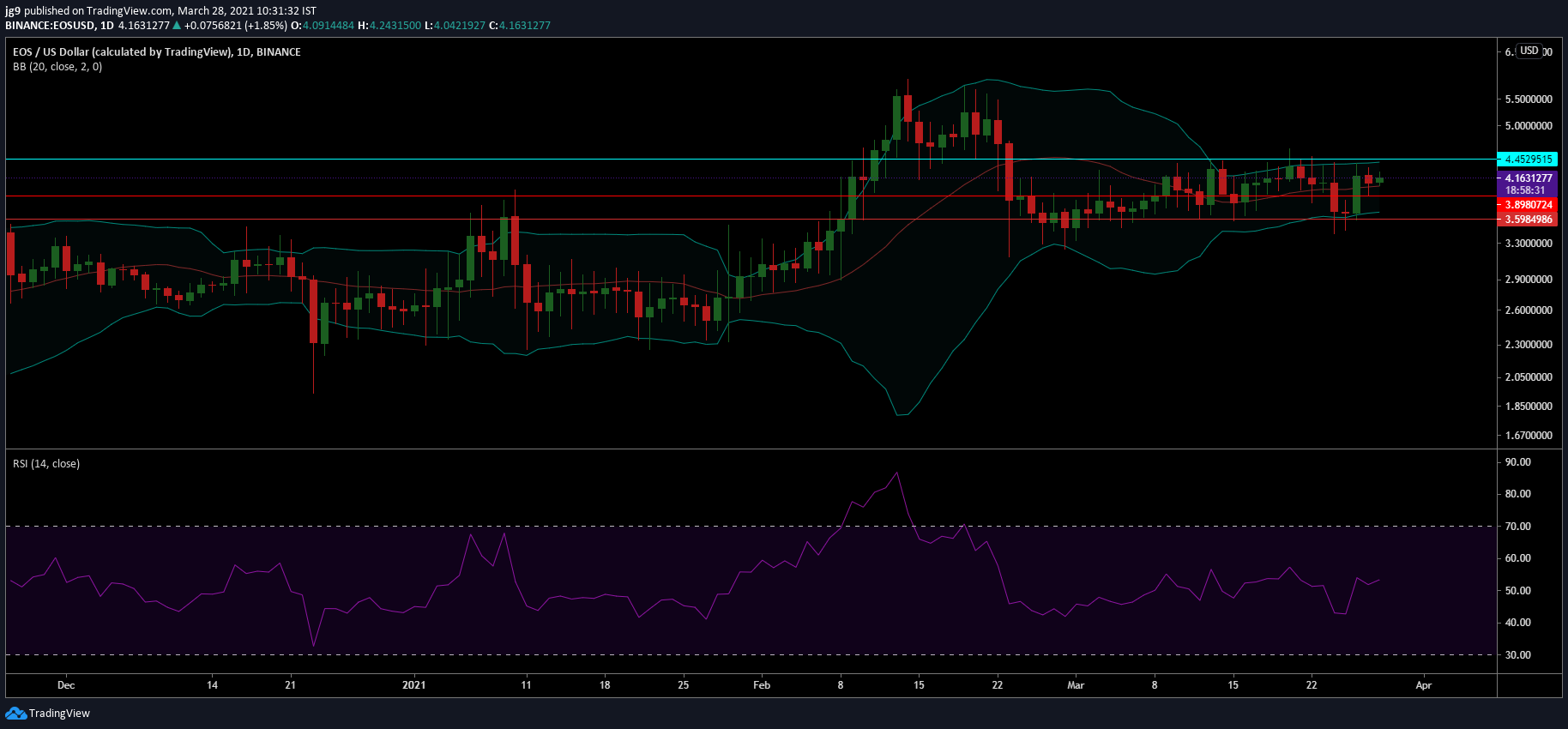Click the Dec marker on the time axis
The height and width of the screenshot is (729, 1568).
point(66,685)
